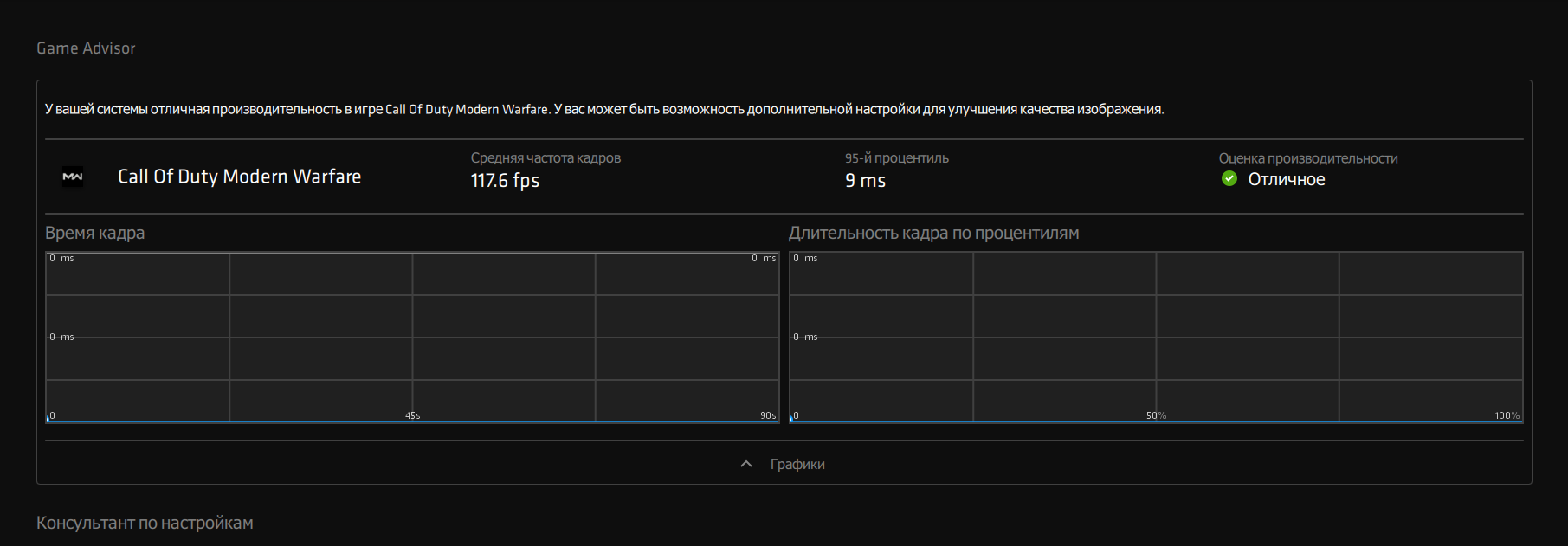Click the Call Of Duty Modern Warfare game icon

point(73,177)
